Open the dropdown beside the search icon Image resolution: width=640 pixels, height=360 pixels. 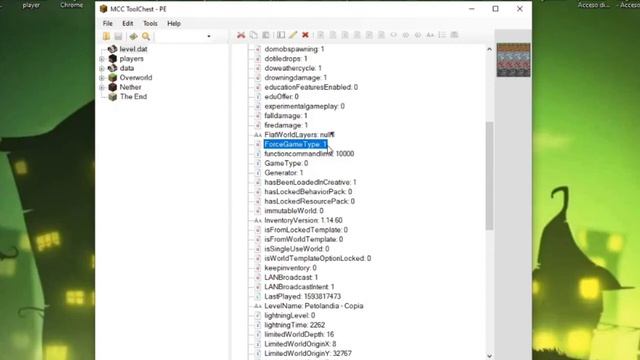click(209, 36)
